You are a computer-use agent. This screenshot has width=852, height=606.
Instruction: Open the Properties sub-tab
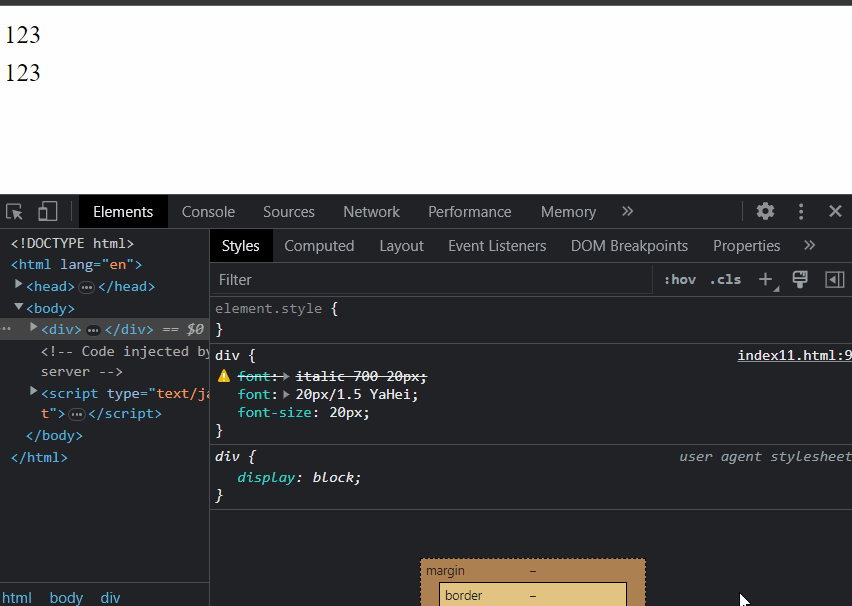747,246
